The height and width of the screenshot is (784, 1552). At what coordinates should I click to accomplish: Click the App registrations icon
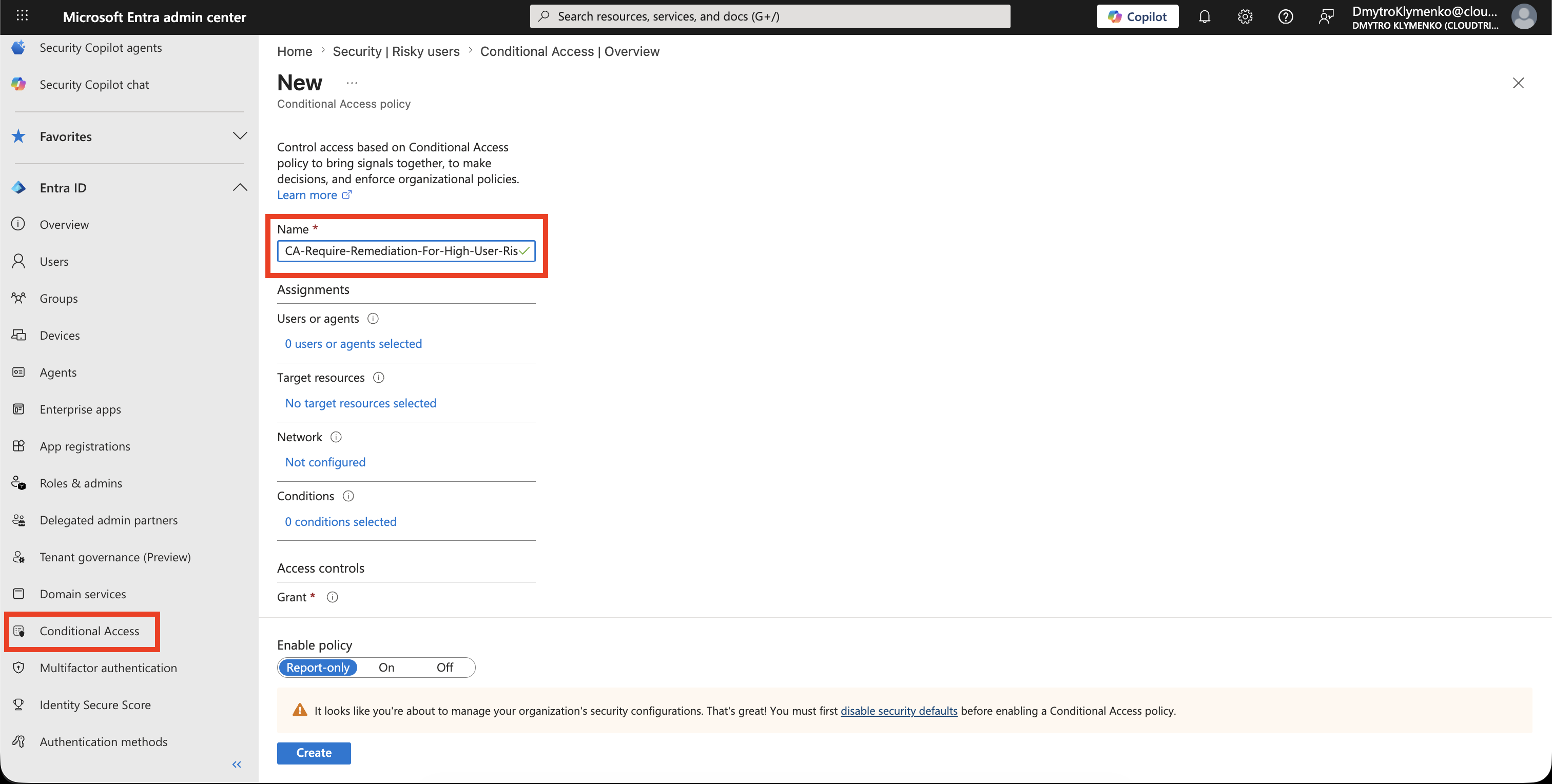[18, 445]
